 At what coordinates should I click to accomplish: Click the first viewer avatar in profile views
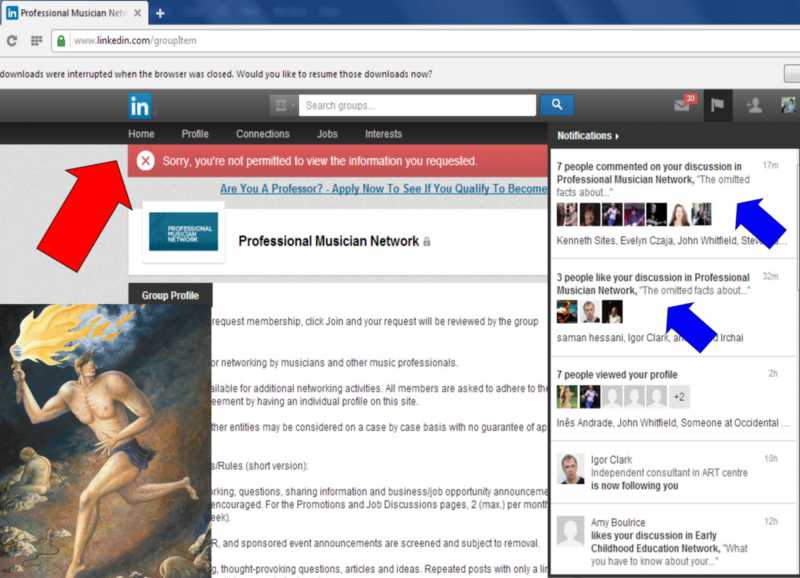pyautogui.click(x=567, y=397)
